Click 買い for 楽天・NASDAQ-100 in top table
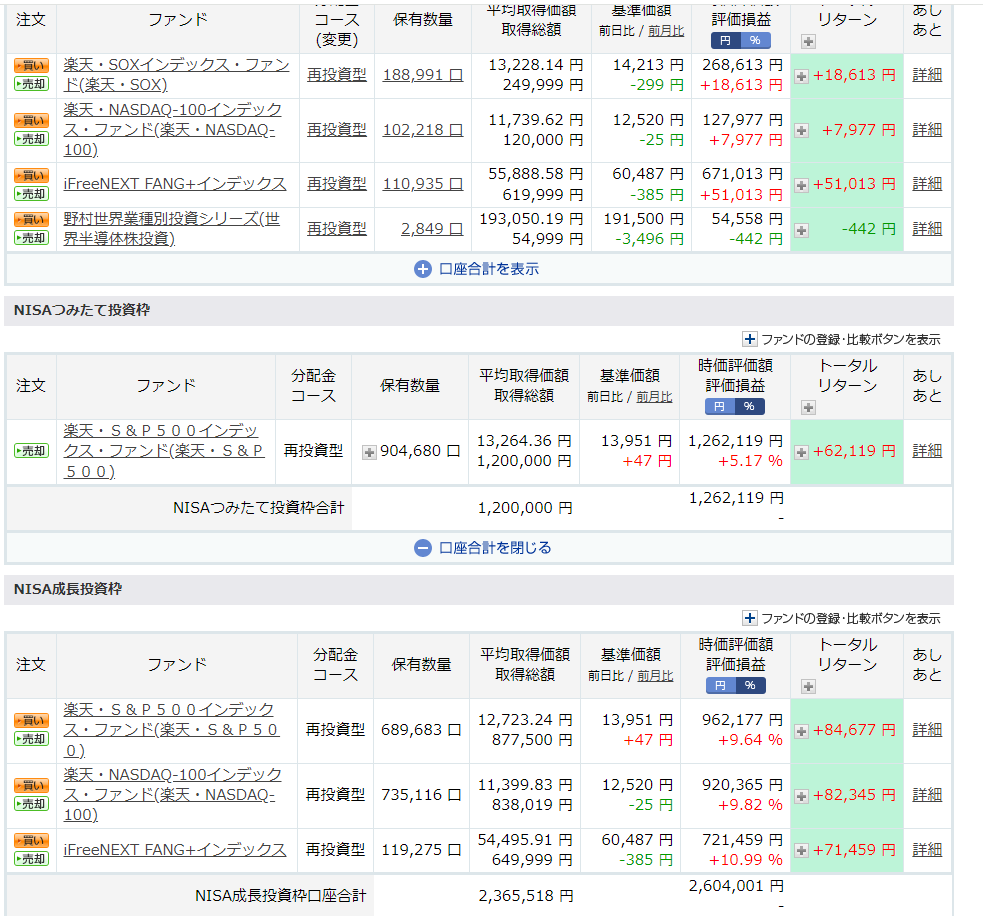 (31, 120)
